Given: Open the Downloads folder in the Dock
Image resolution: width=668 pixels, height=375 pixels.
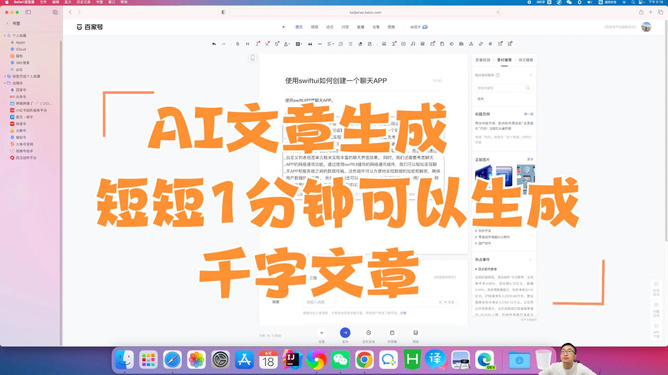Looking at the screenshot, I should point(519,360).
